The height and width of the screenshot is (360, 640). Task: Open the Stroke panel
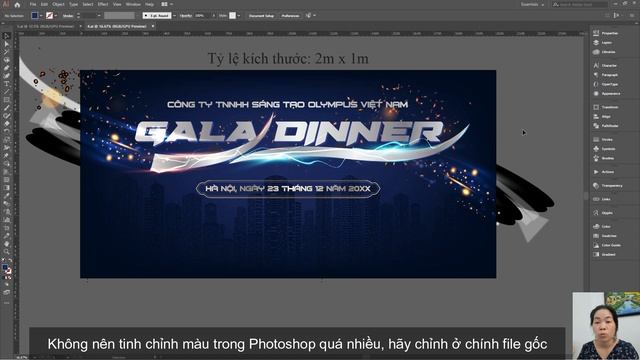coord(604,139)
